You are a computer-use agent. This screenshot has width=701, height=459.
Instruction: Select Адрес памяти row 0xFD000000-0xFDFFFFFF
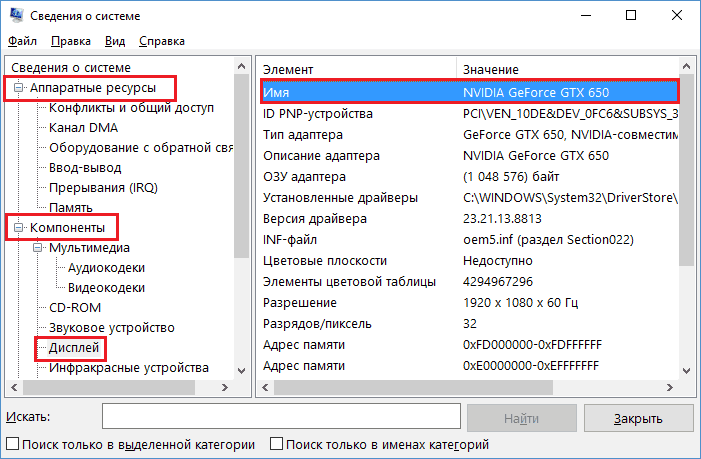click(x=469, y=345)
